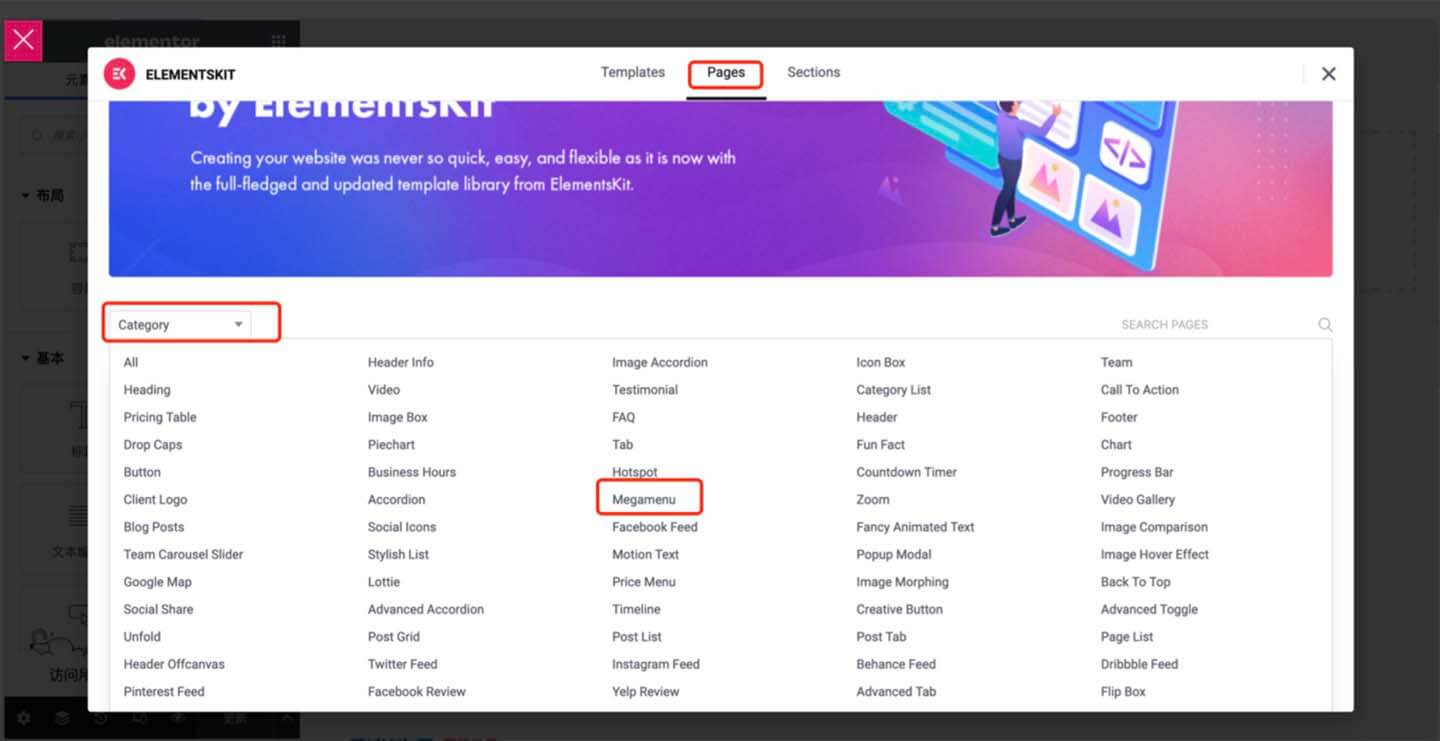The height and width of the screenshot is (741, 1440).
Task: Pick the Tab category
Action: pos(623,445)
